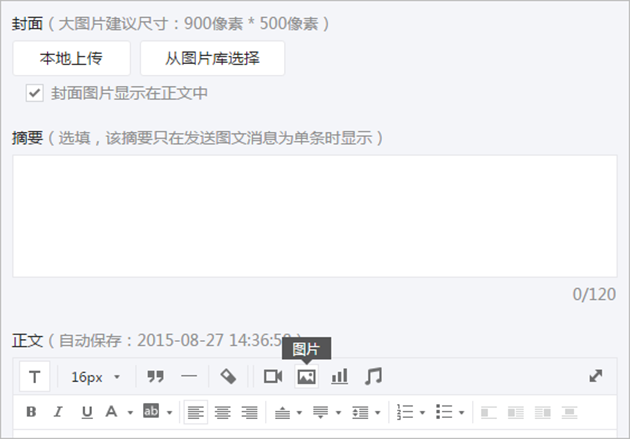Screen dimensions: 630x439
Task: Toggle bold formatting
Action: tap(31, 412)
